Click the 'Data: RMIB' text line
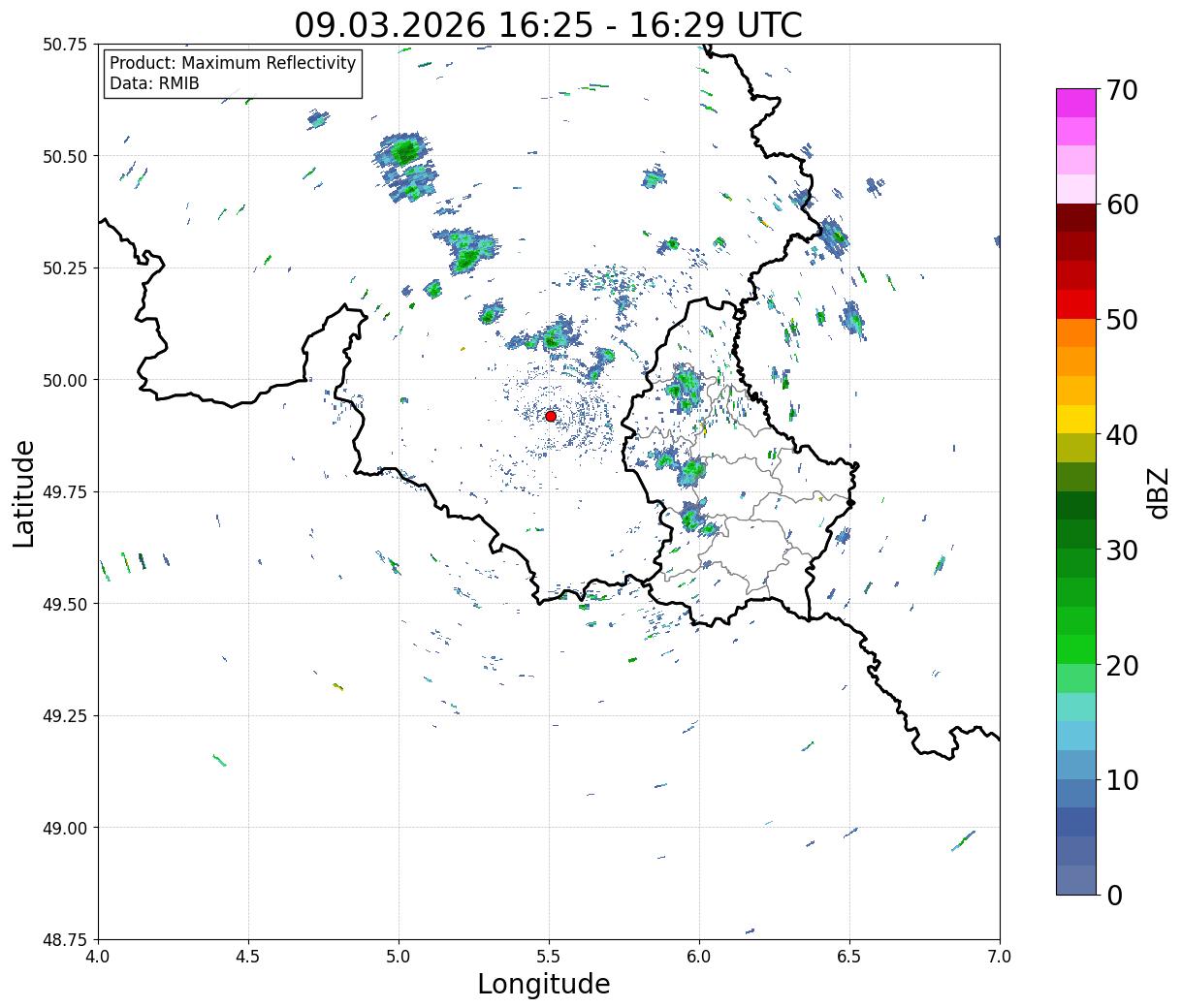Viewport: 1182px width, 1008px height. [154, 83]
